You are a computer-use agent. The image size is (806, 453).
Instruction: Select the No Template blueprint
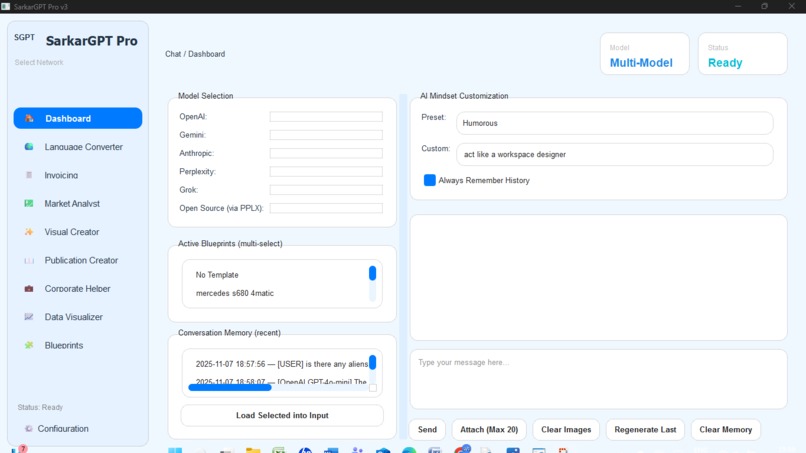click(278, 275)
